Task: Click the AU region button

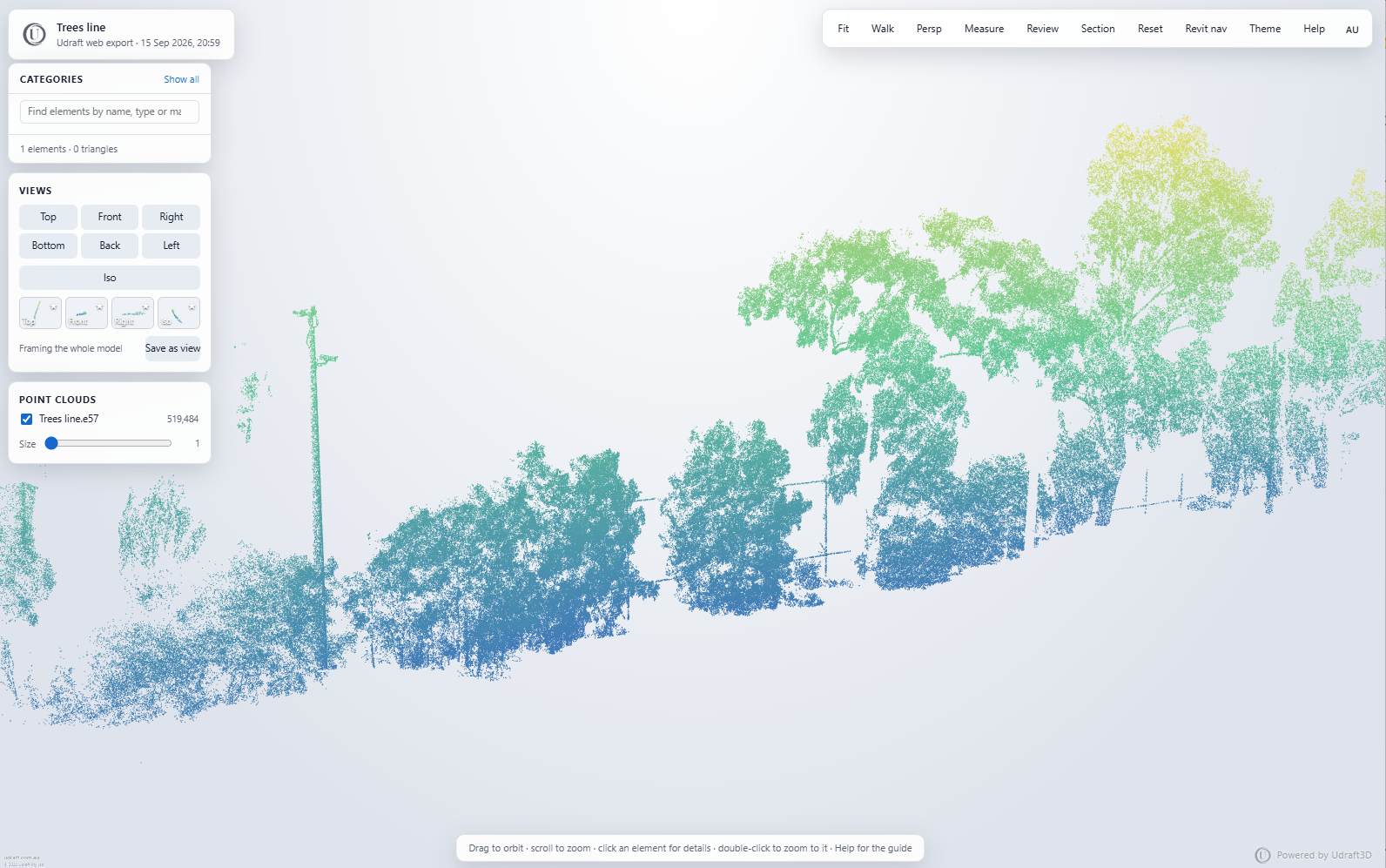Action: (x=1352, y=30)
